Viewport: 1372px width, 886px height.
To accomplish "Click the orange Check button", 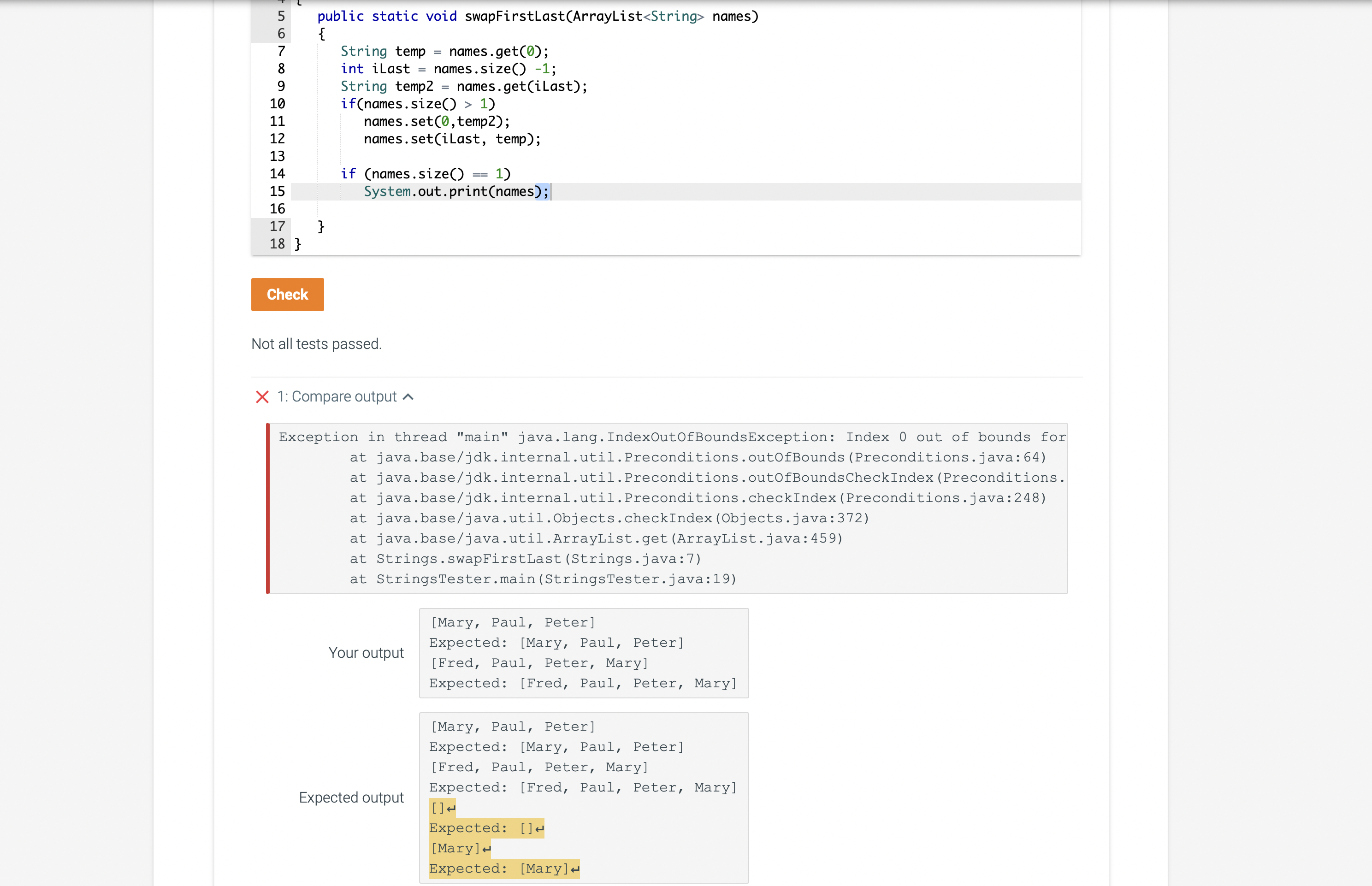I will click(x=287, y=295).
